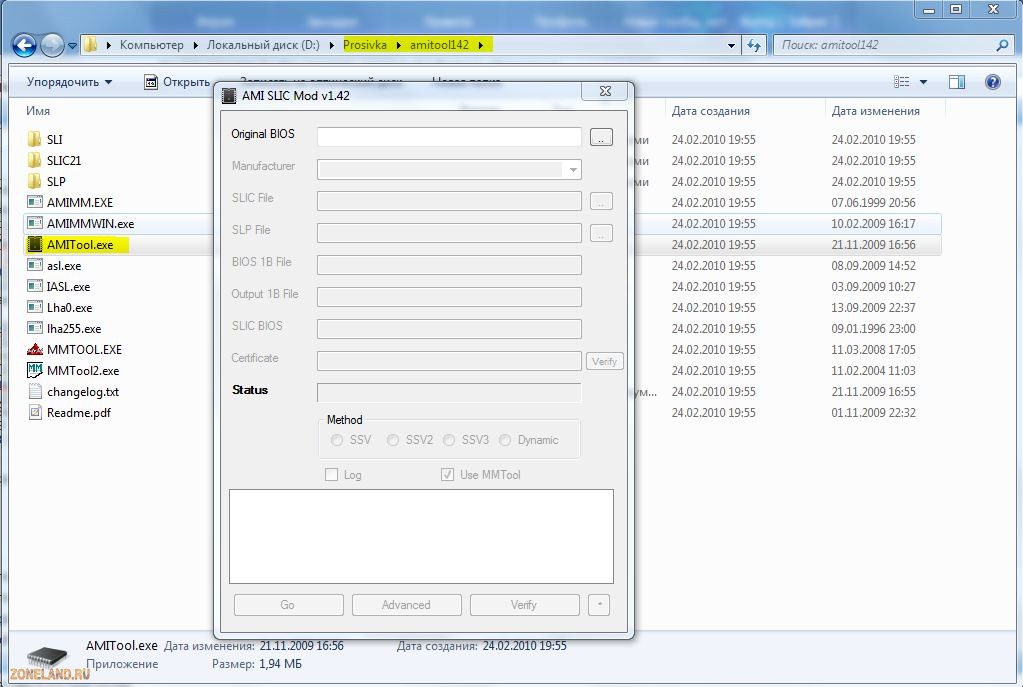The height and width of the screenshot is (687, 1023).
Task: Toggle the preview pane icon
Action: click(x=957, y=82)
